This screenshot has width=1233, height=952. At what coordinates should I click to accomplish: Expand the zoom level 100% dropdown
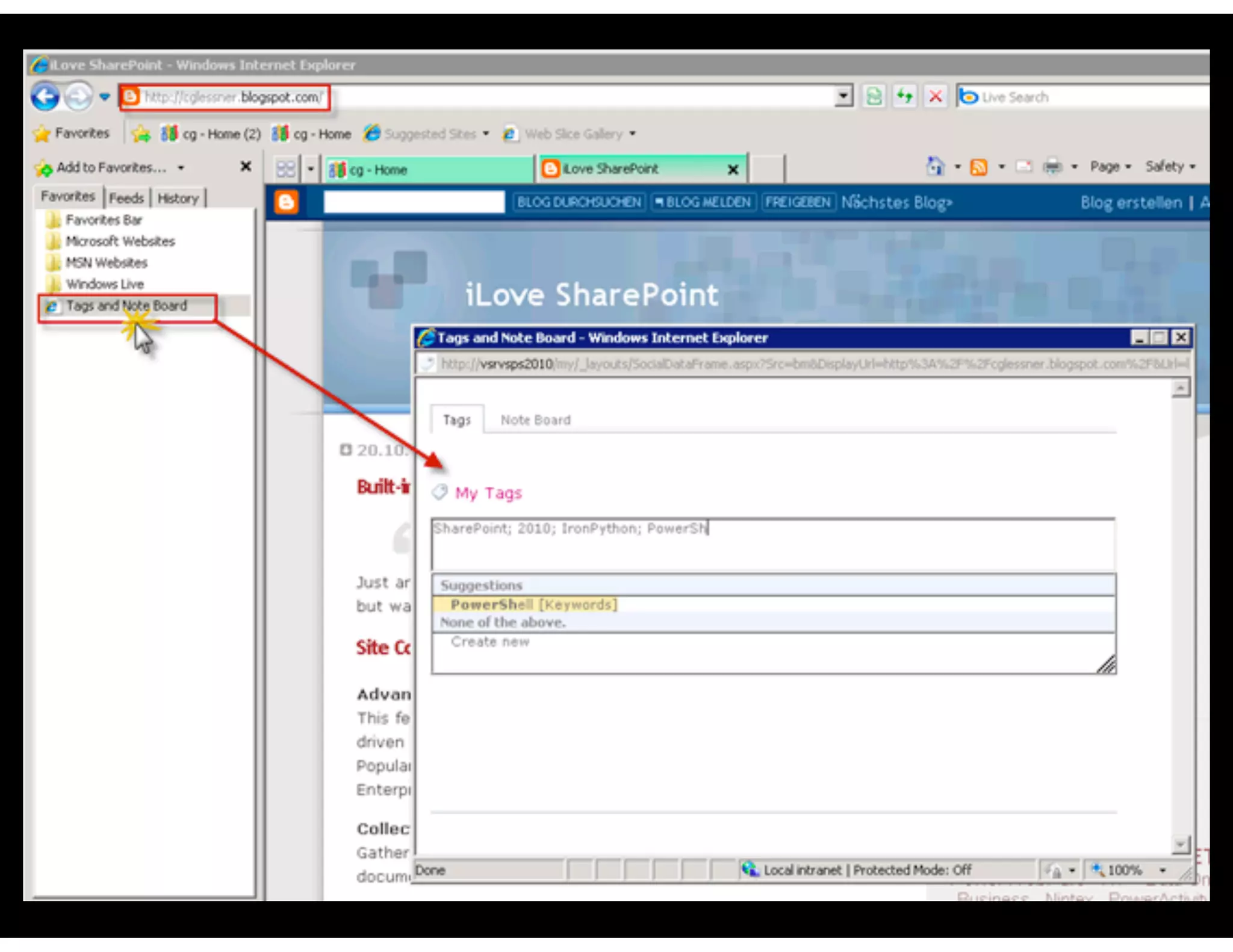pyautogui.click(x=1163, y=870)
